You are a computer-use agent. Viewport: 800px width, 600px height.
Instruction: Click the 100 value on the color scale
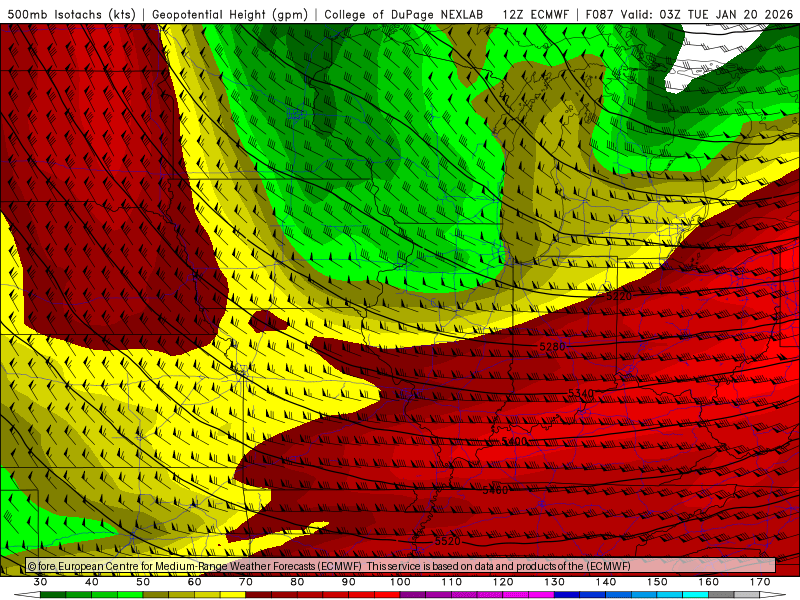[400, 582]
